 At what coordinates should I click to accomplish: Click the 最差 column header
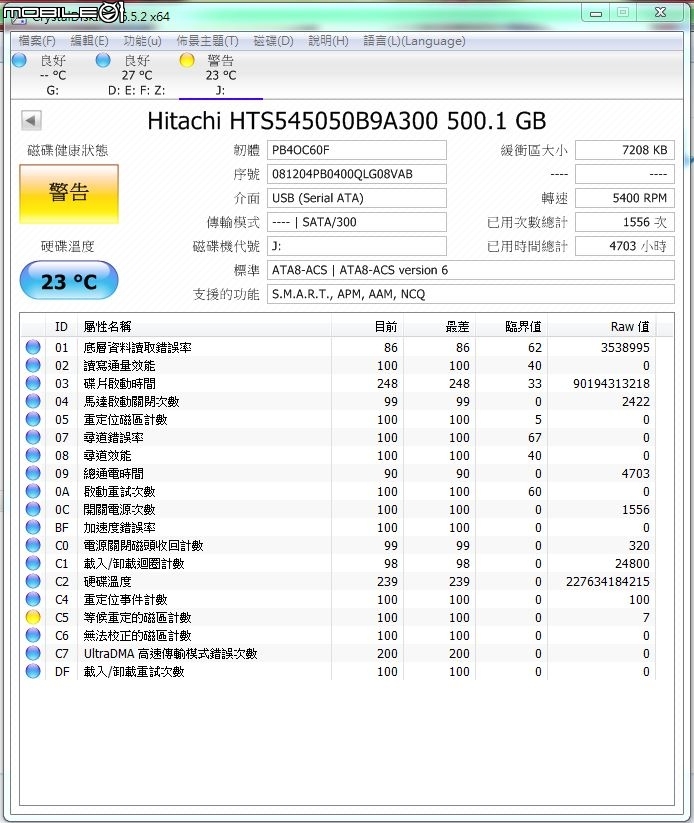click(439, 326)
